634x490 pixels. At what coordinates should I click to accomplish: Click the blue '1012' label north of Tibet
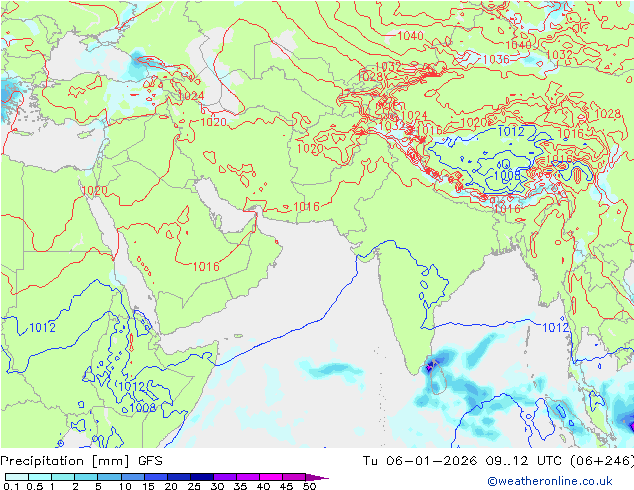511,131
